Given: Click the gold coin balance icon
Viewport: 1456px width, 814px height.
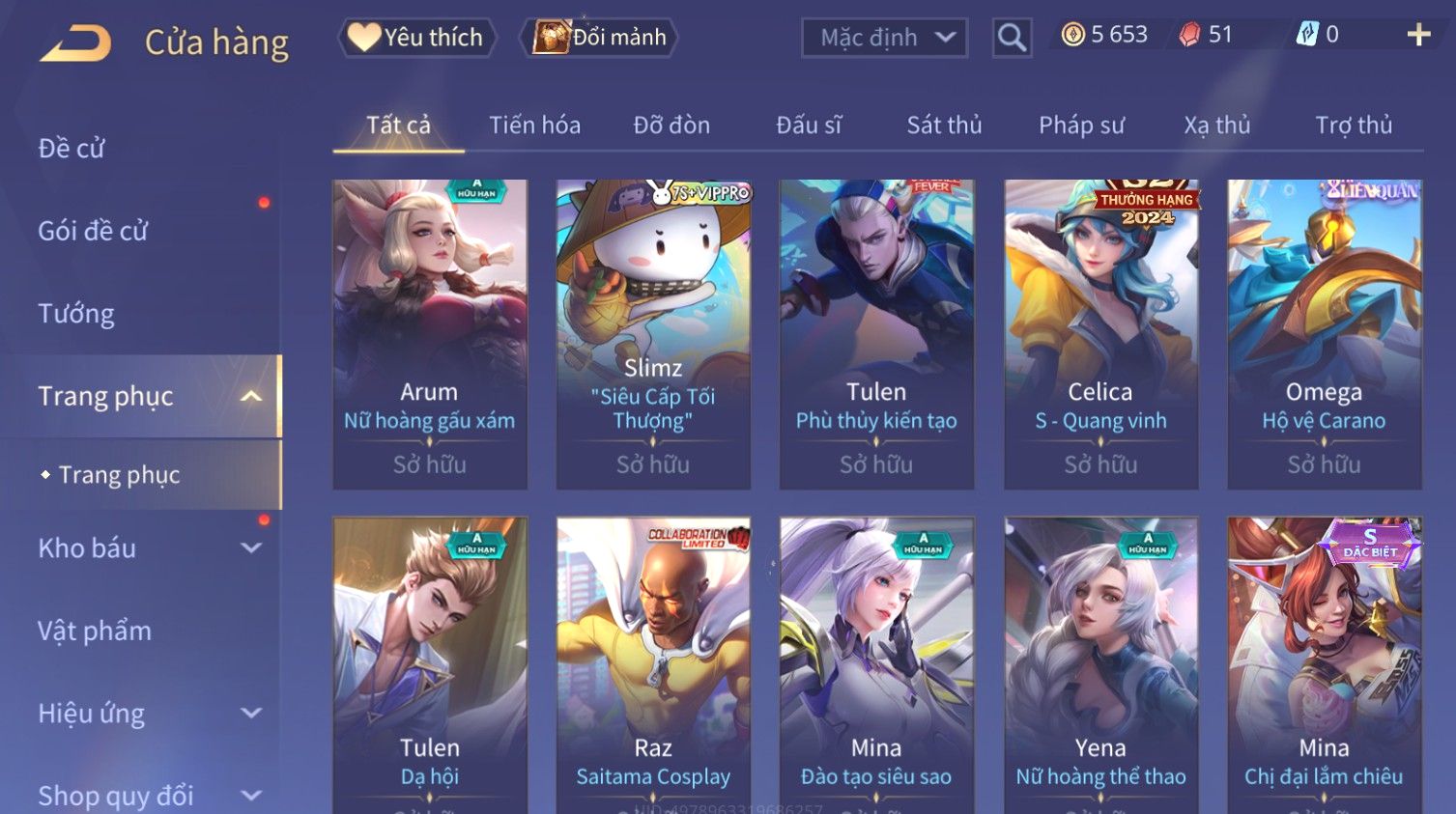Looking at the screenshot, I should tap(1072, 35).
